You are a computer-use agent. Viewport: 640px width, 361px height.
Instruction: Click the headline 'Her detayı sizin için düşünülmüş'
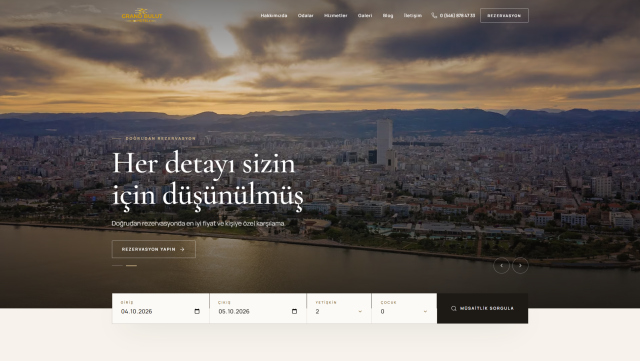click(208, 180)
